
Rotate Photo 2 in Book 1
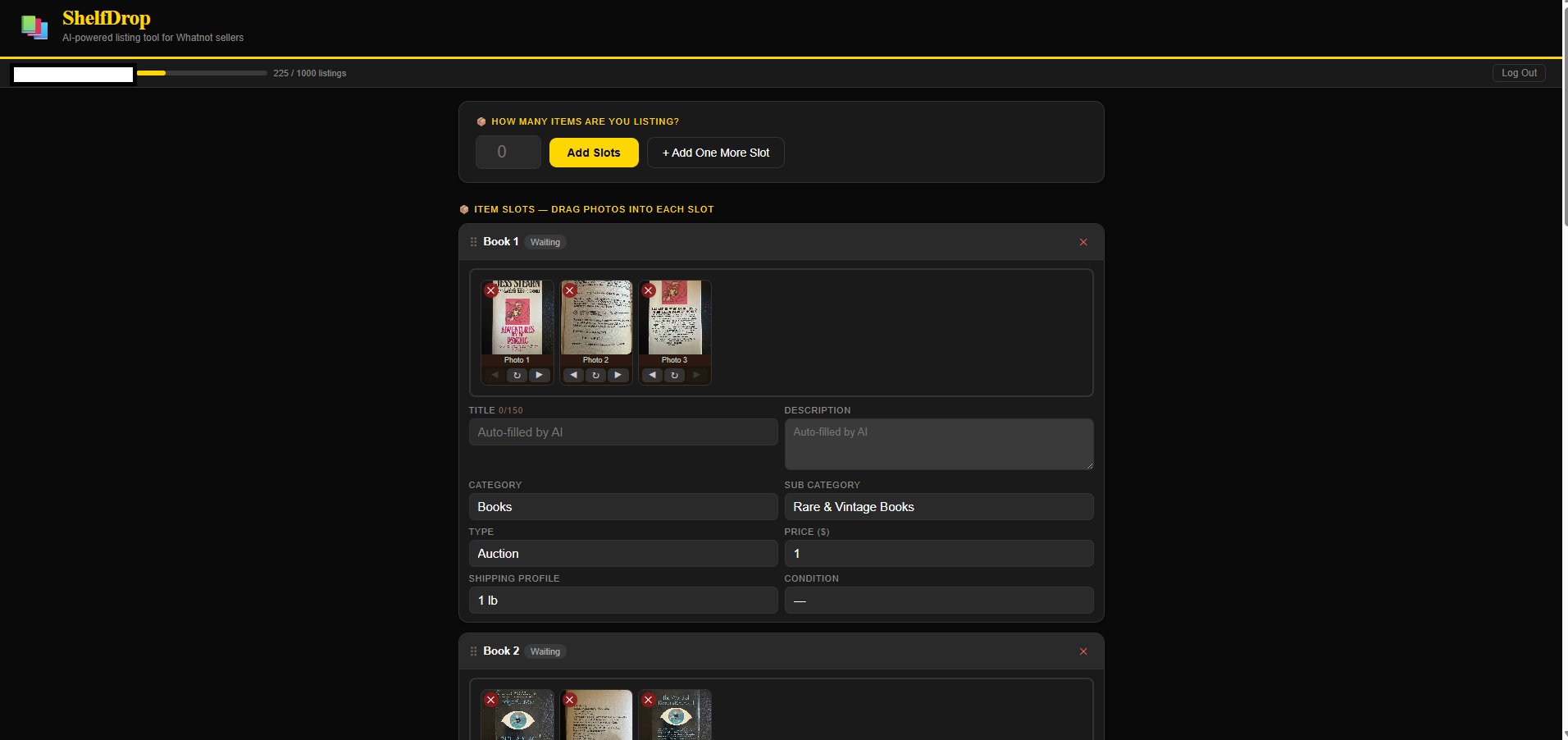pos(596,375)
